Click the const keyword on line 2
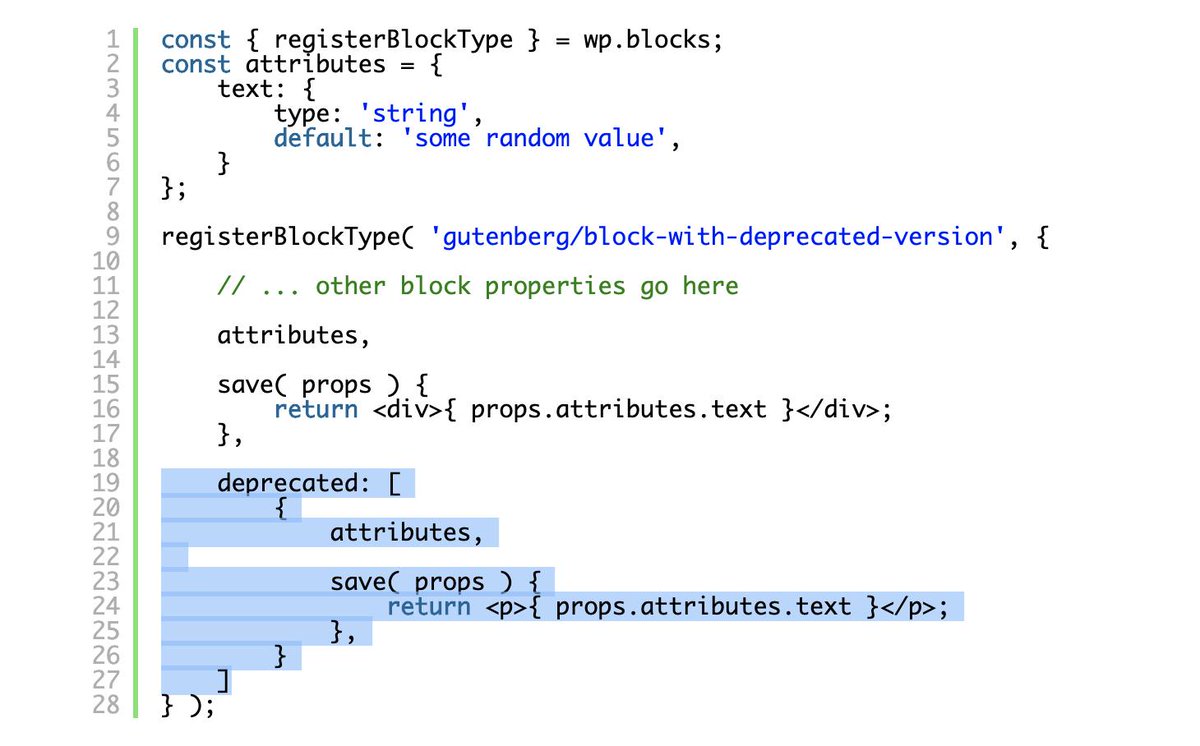This screenshot has height=746, width=1200. click(x=195, y=64)
